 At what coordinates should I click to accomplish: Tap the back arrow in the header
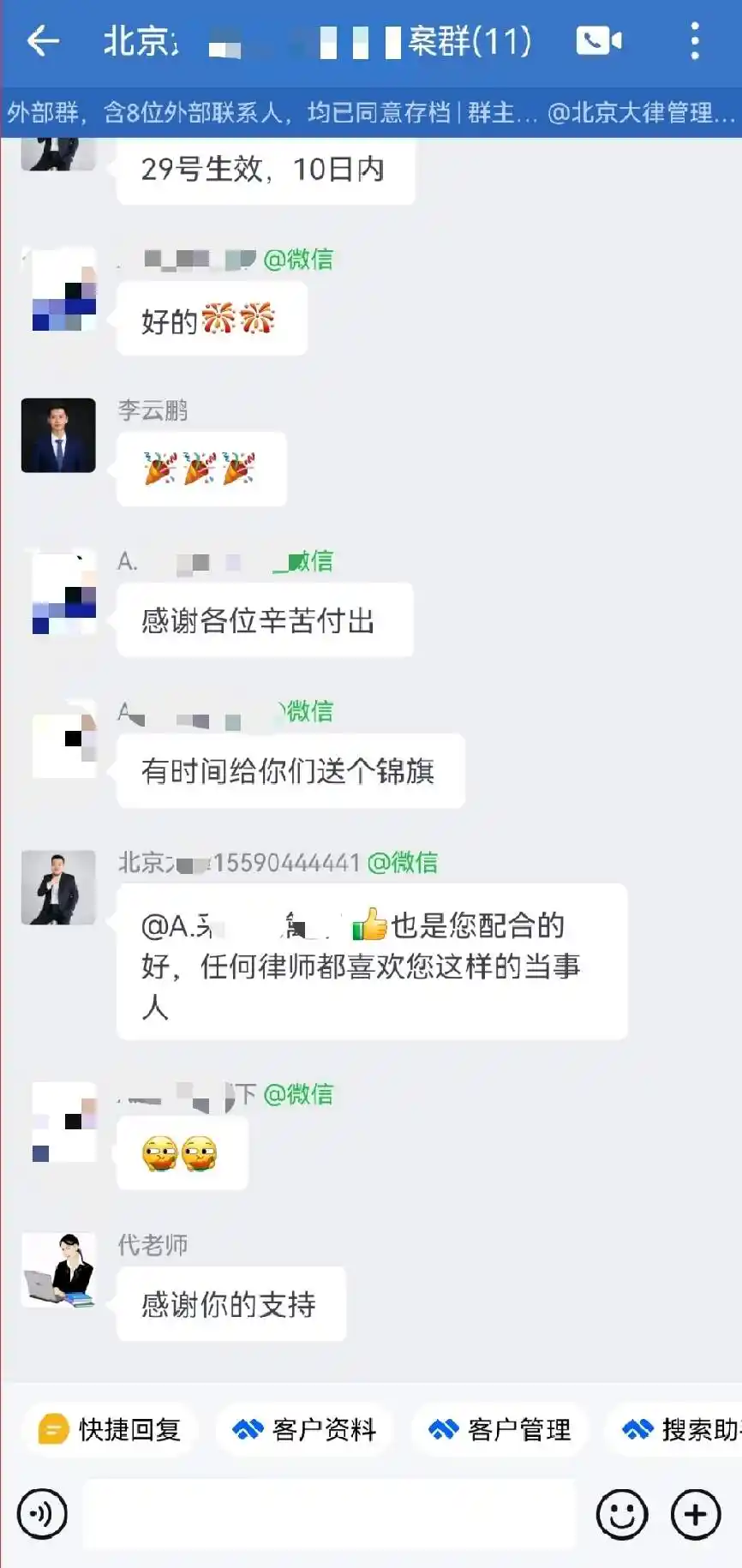(42, 40)
